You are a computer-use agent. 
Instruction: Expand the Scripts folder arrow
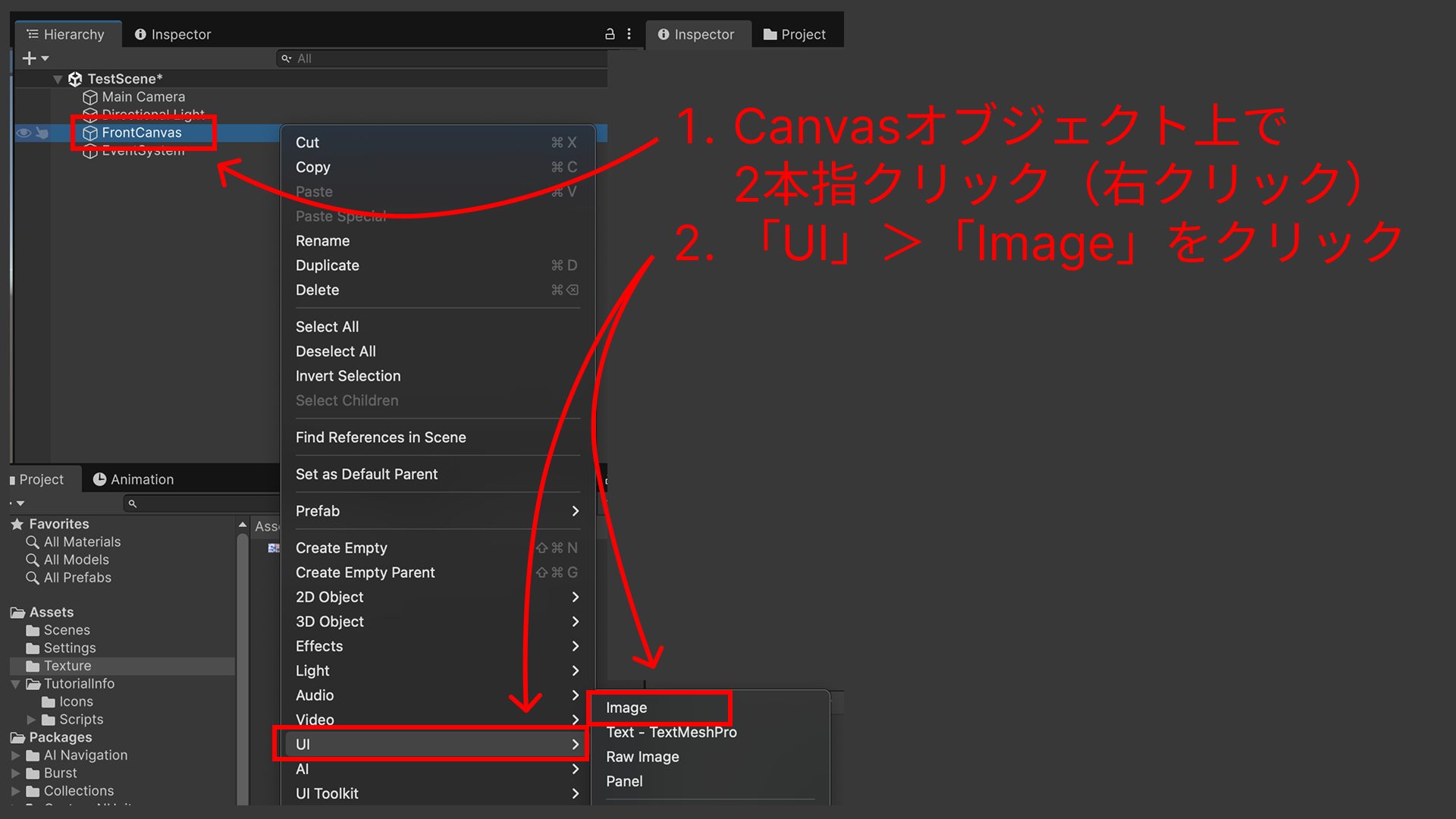31,720
